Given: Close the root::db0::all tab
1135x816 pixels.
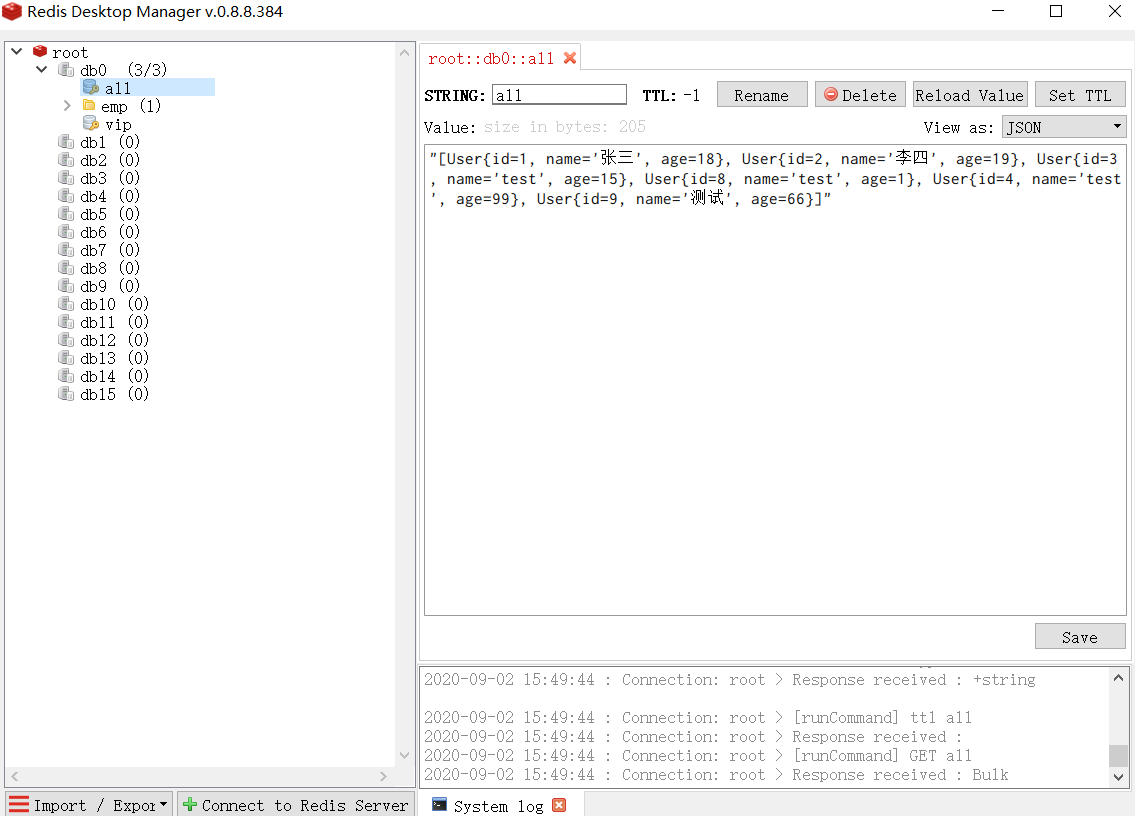Looking at the screenshot, I should (570, 58).
